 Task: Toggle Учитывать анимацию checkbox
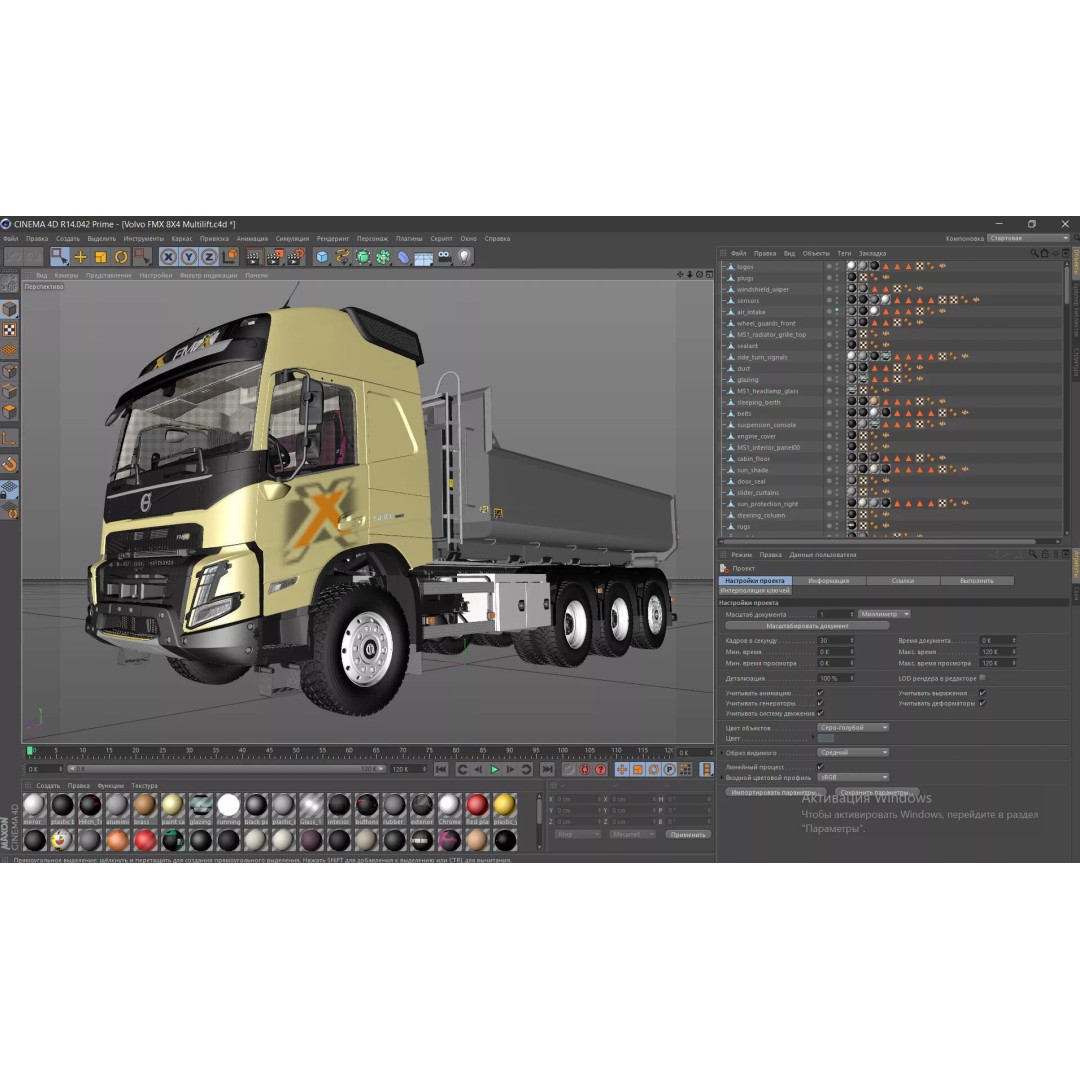(x=820, y=693)
